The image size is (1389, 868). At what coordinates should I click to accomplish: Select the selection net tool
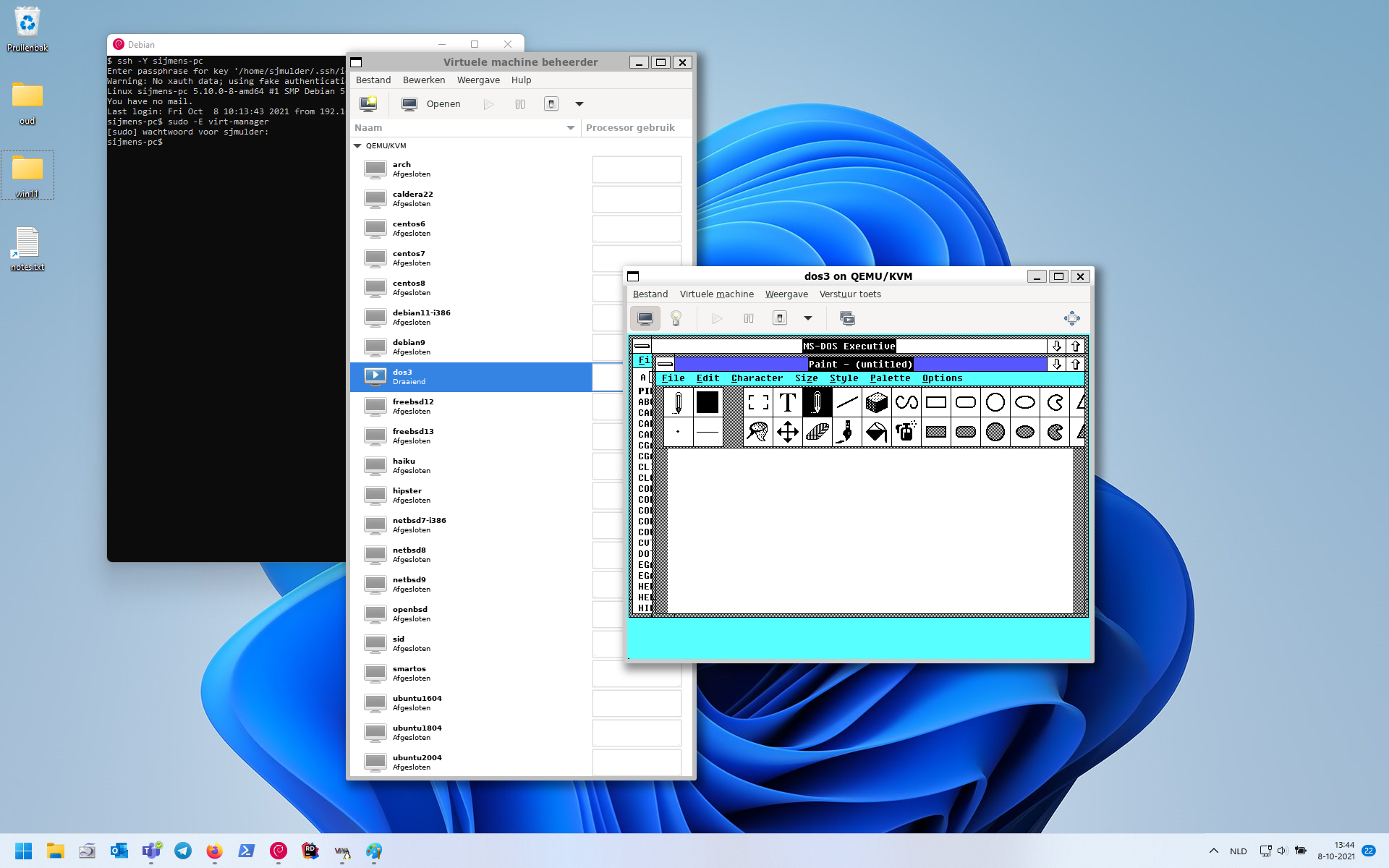pos(757,432)
